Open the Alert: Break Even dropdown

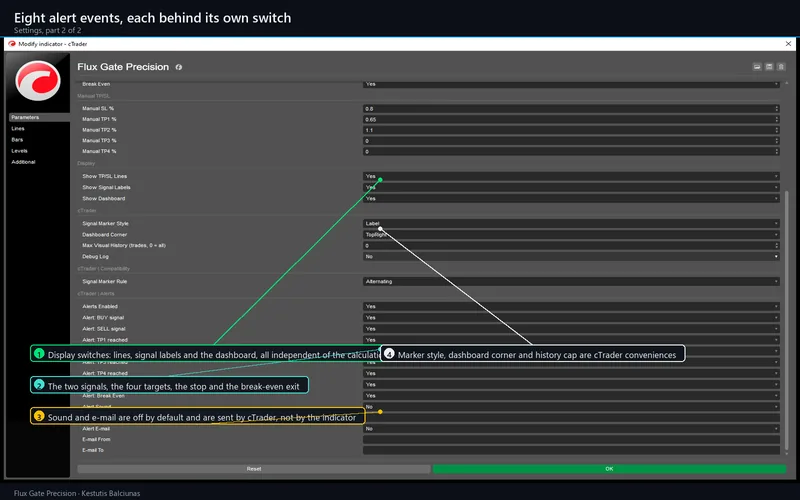pos(571,396)
